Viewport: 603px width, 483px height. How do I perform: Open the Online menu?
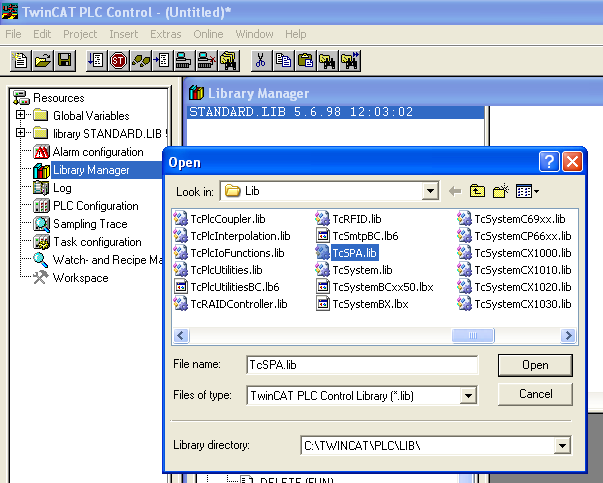208,34
